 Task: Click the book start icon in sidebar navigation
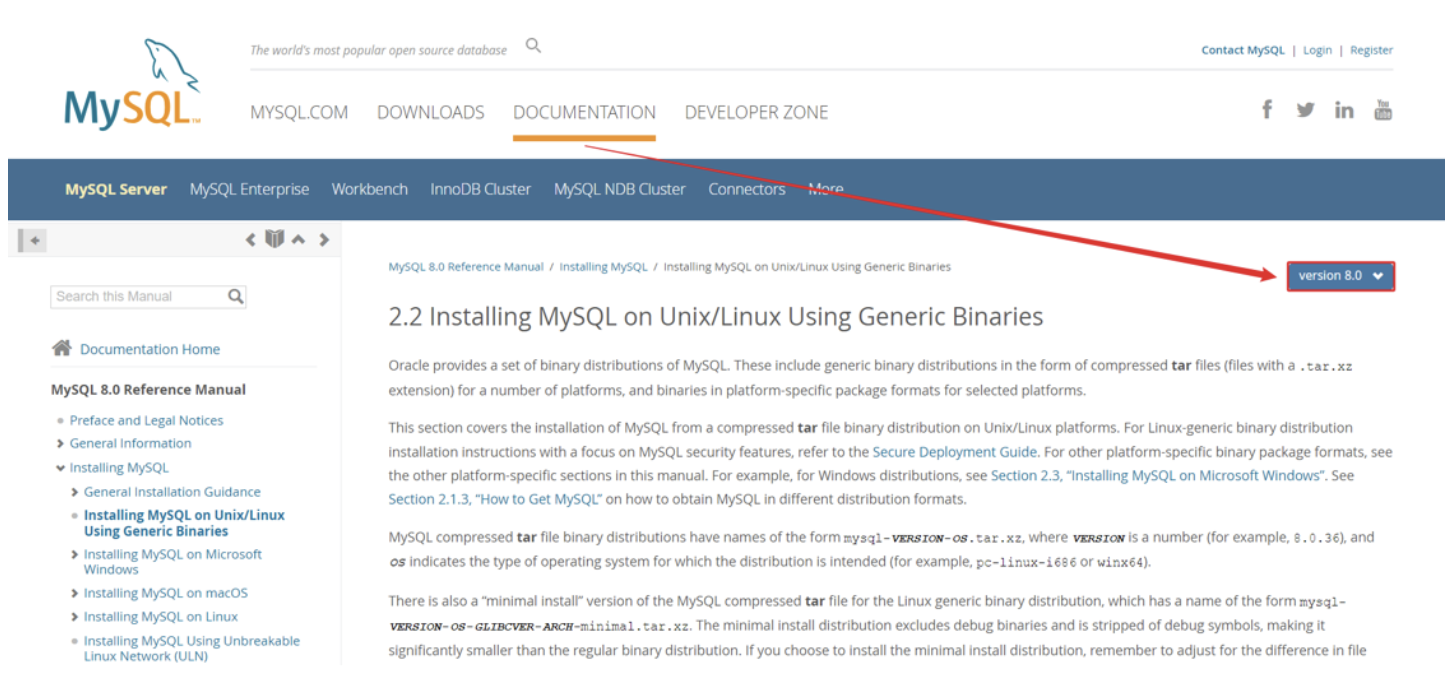(x=274, y=239)
